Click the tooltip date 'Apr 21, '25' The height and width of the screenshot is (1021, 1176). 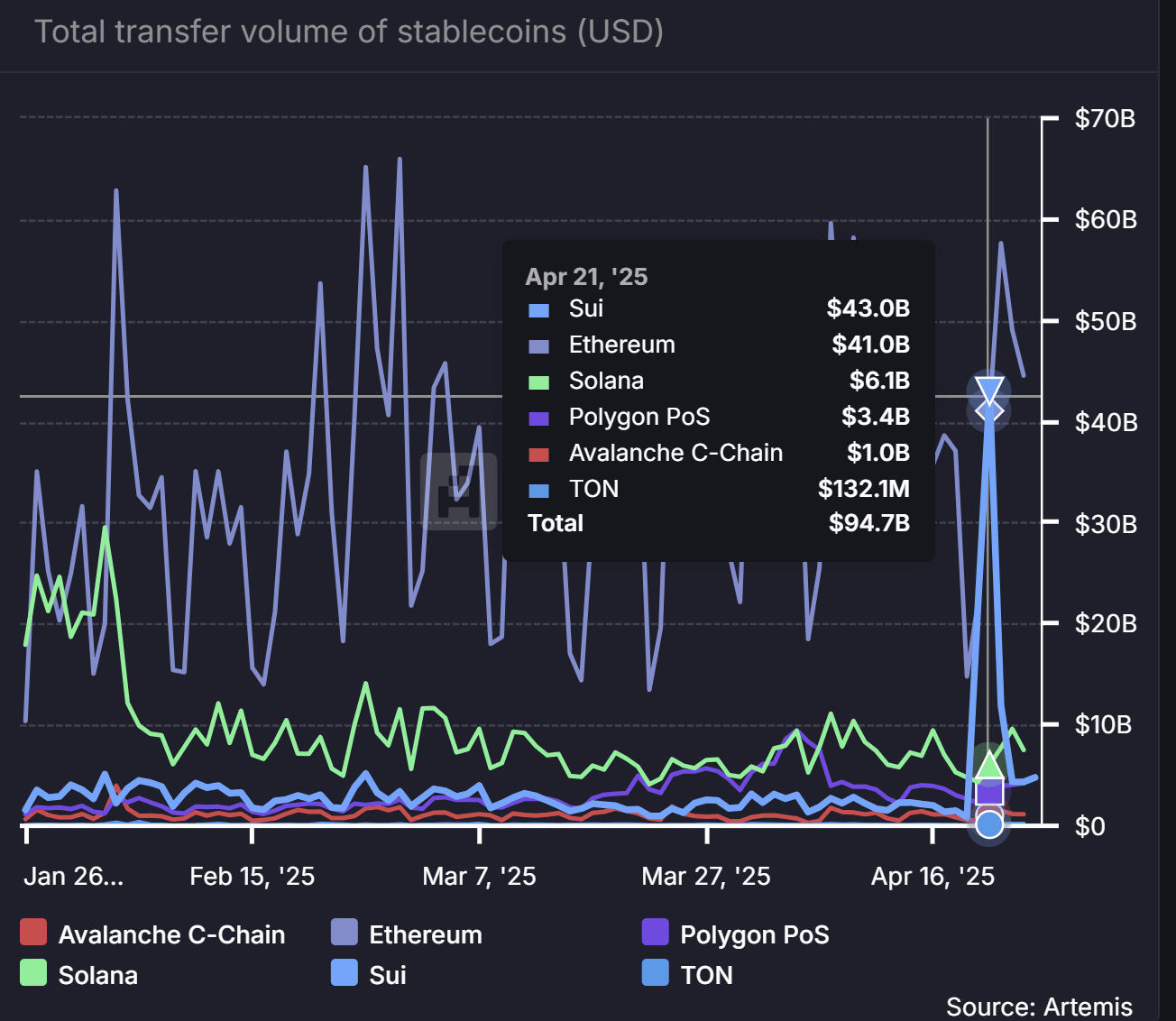pyautogui.click(x=586, y=277)
